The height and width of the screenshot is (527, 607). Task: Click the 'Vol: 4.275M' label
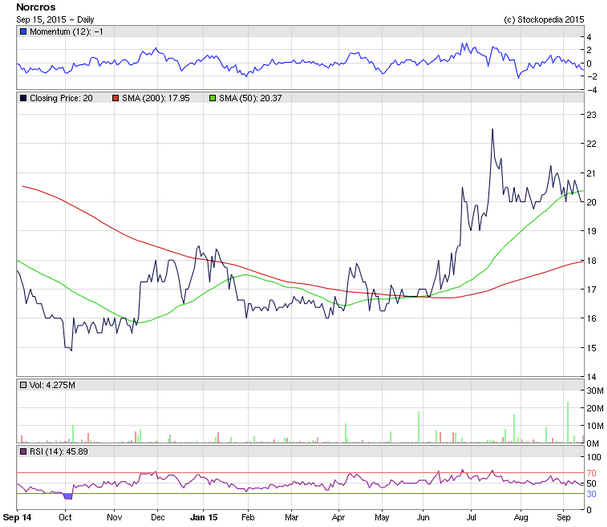pos(53,385)
